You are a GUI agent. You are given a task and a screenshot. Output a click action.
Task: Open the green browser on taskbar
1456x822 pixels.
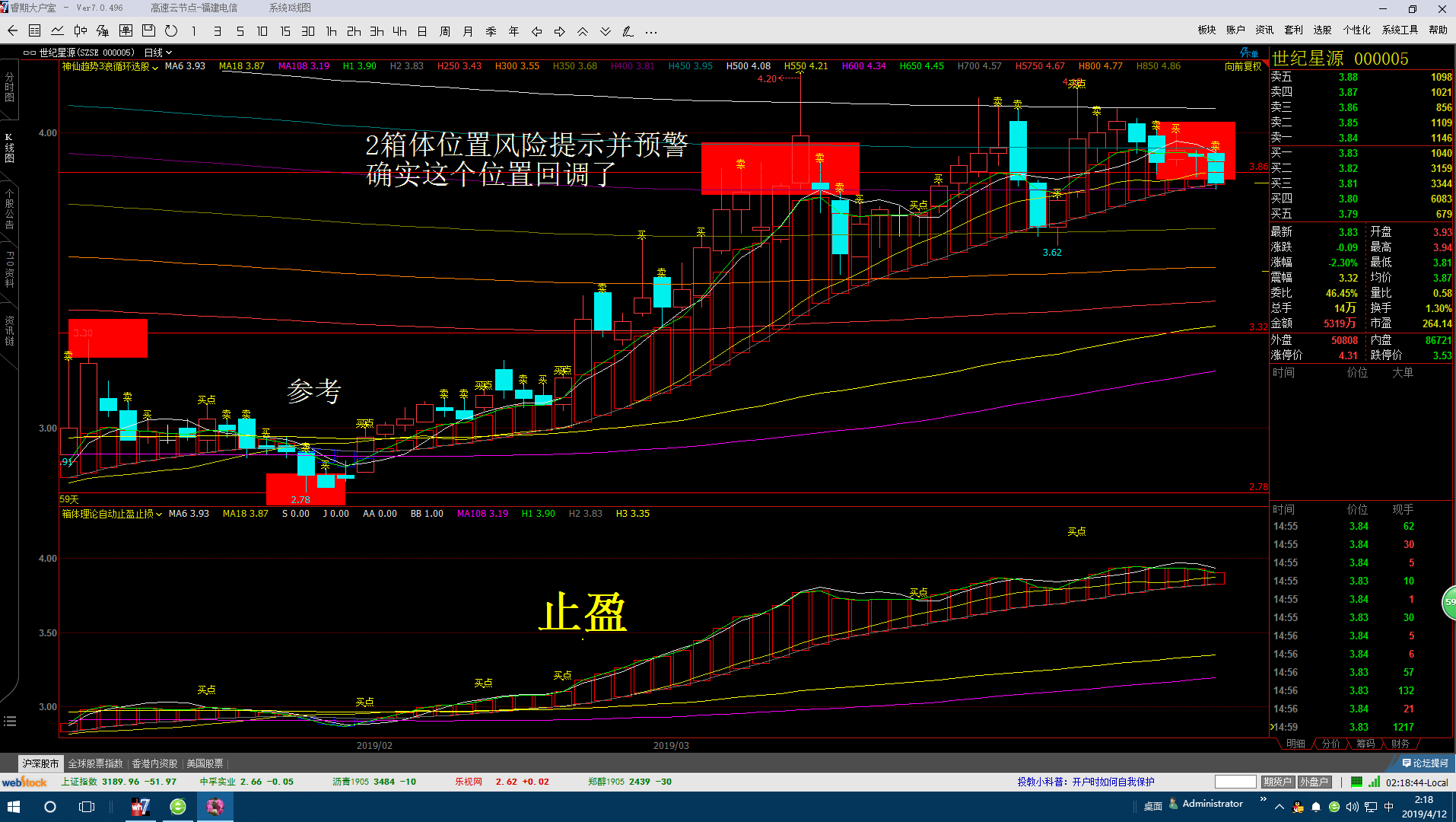pos(177,807)
